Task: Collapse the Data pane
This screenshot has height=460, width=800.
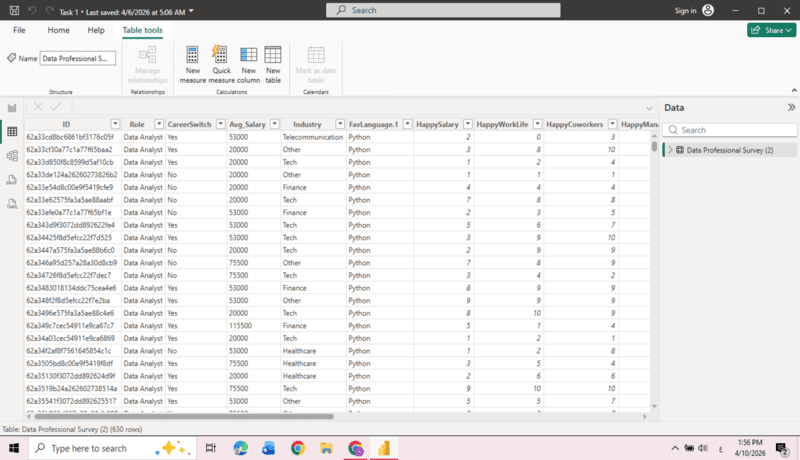Action: 791,107
